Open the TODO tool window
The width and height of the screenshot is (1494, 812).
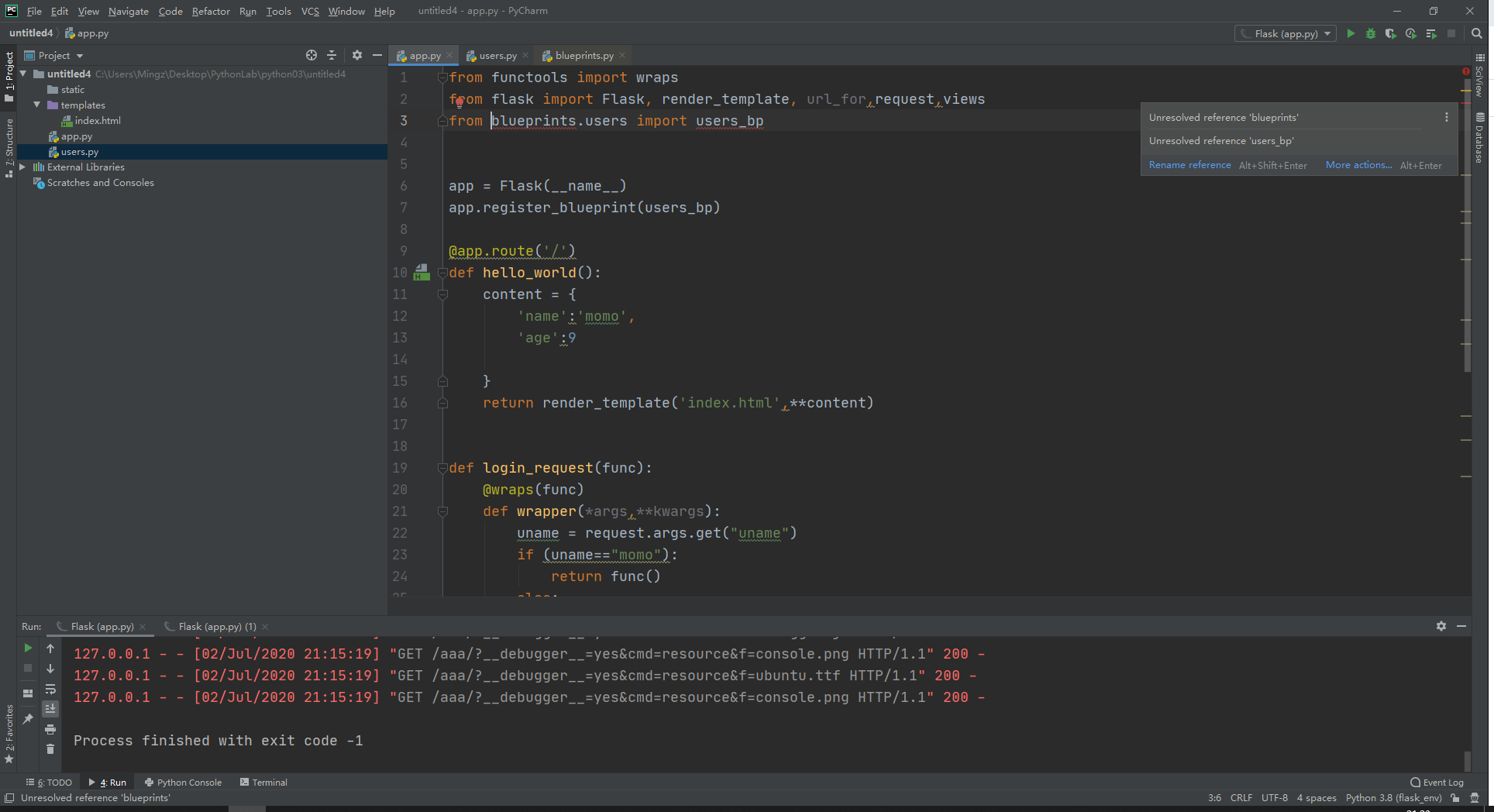click(x=50, y=783)
